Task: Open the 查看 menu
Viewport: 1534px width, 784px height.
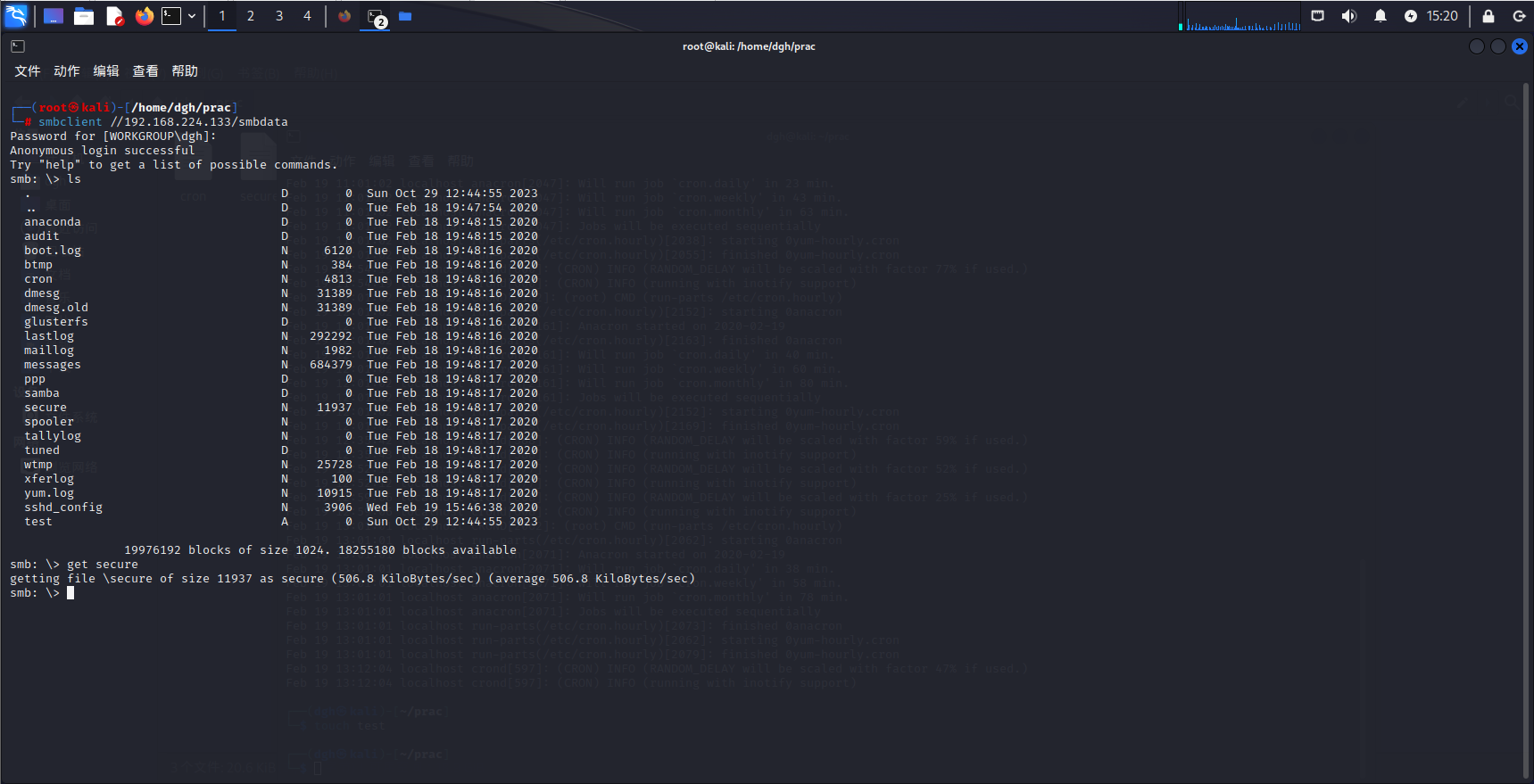Action: pos(145,71)
